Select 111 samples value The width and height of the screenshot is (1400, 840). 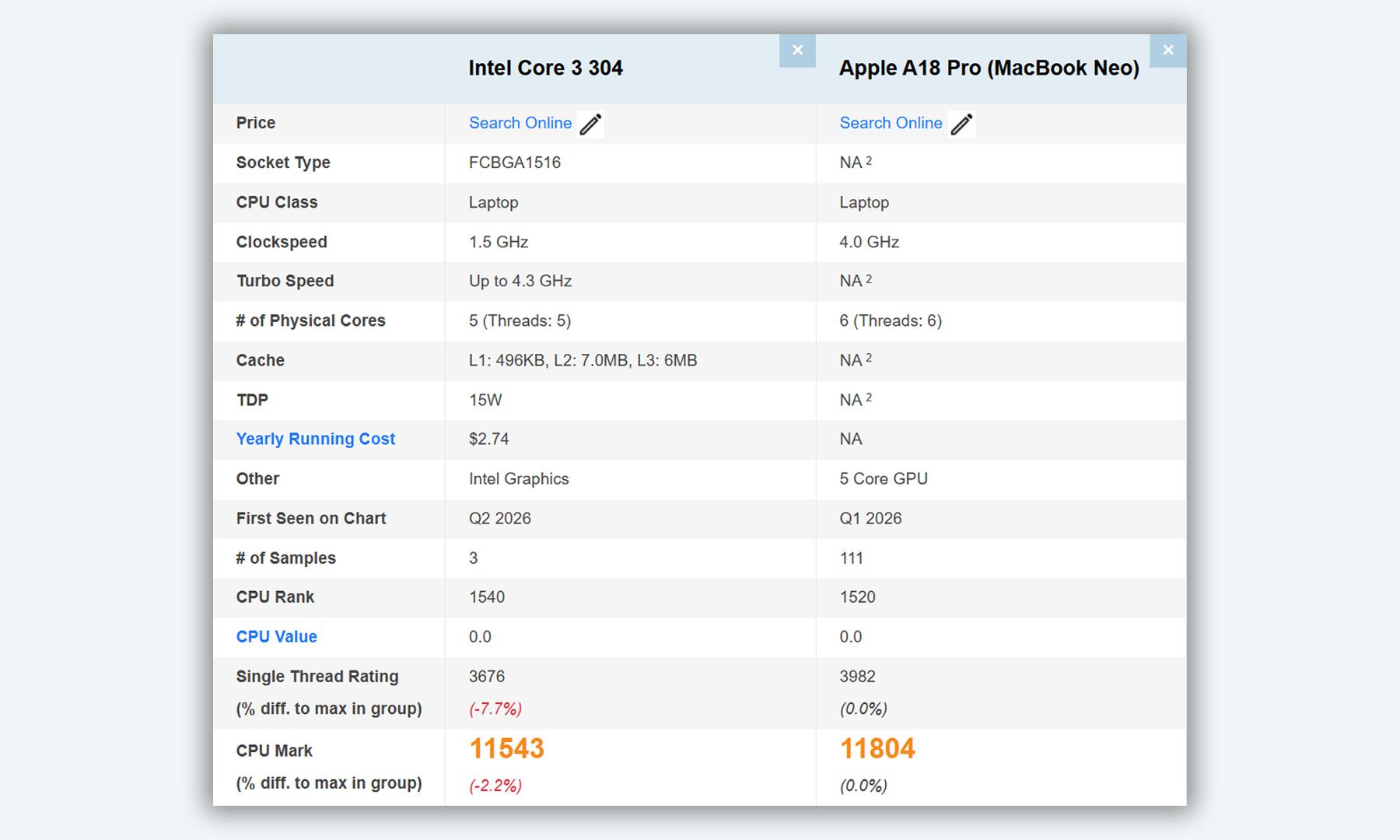852,558
